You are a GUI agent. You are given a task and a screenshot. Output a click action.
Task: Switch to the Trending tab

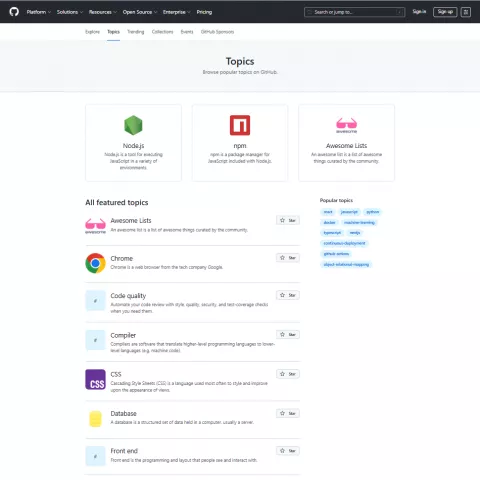point(136,32)
